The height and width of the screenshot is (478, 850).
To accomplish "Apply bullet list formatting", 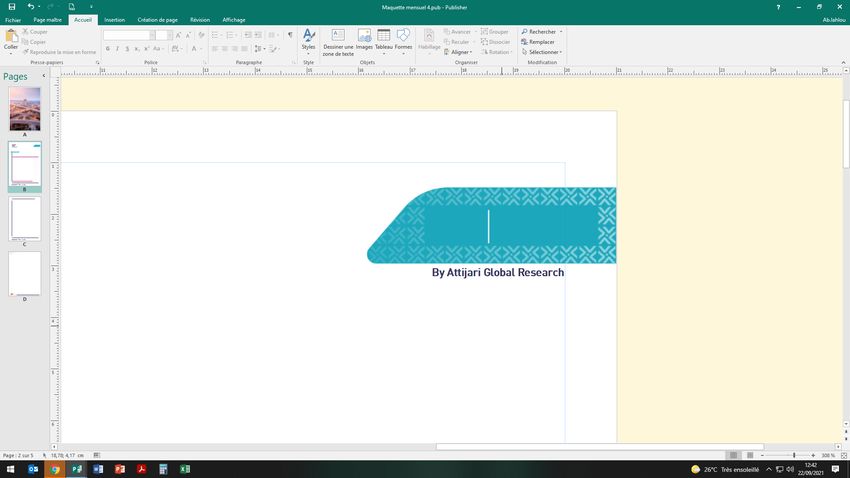I will (216, 35).
